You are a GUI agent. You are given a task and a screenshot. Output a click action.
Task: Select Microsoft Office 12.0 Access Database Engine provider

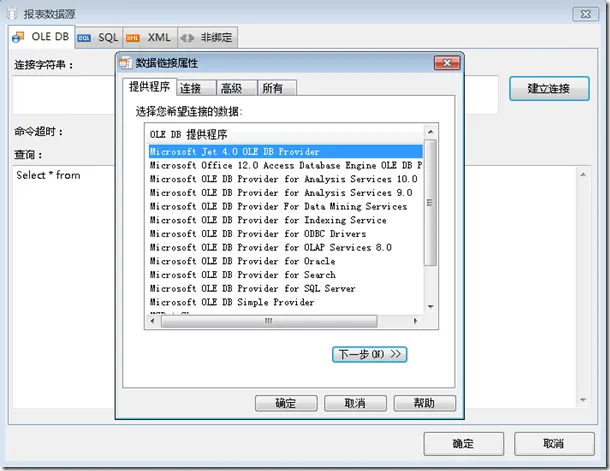(x=286, y=165)
